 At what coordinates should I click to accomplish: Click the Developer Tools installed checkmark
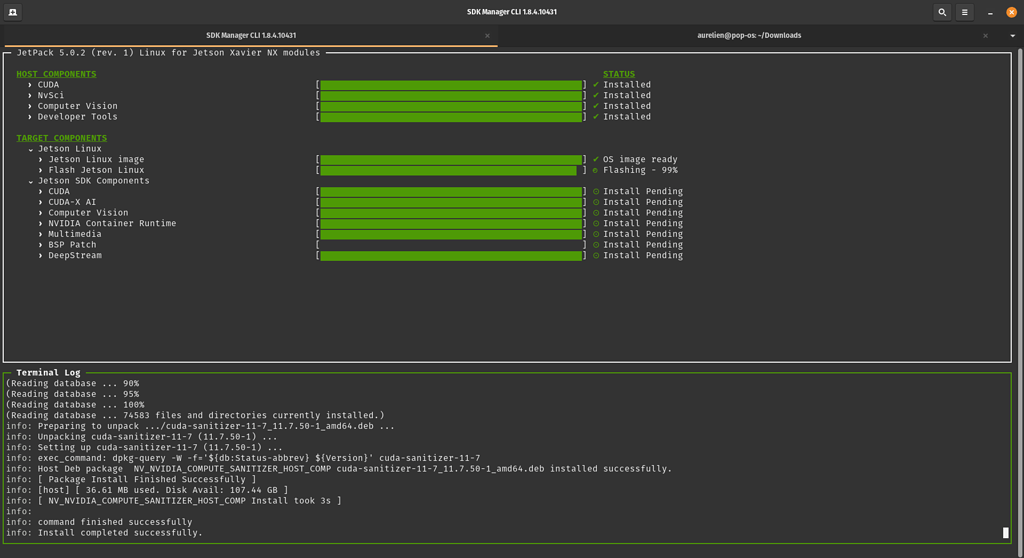pyautogui.click(x=596, y=117)
